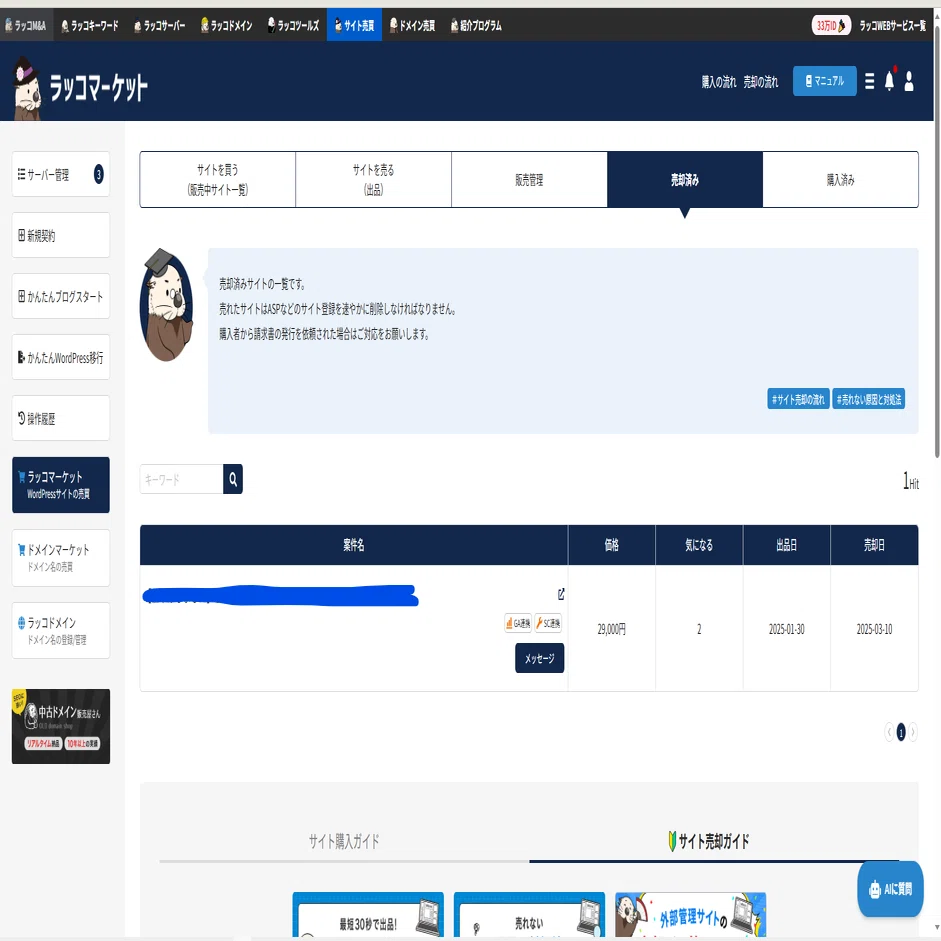941x941 pixels.
Task: Open 購入の流れ link in header
Action: (x=718, y=82)
